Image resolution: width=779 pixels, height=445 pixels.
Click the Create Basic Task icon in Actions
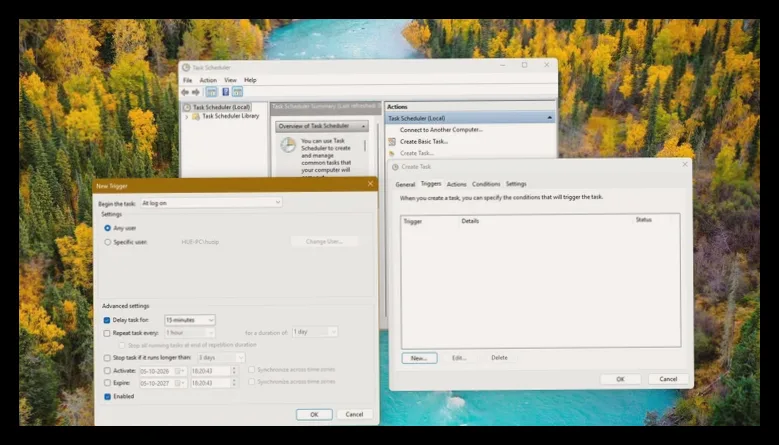click(392, 142)
